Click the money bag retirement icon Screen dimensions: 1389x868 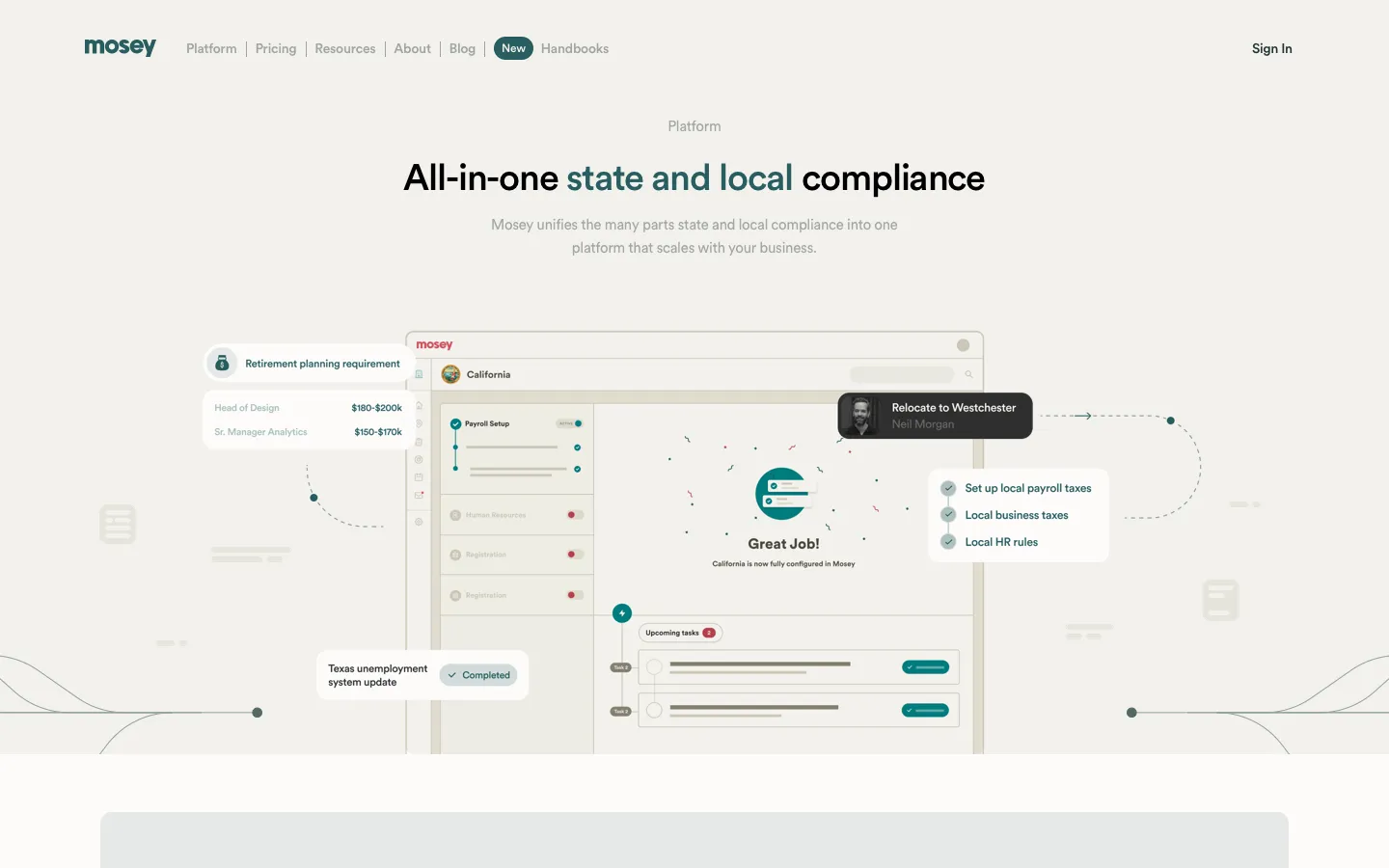222,364
